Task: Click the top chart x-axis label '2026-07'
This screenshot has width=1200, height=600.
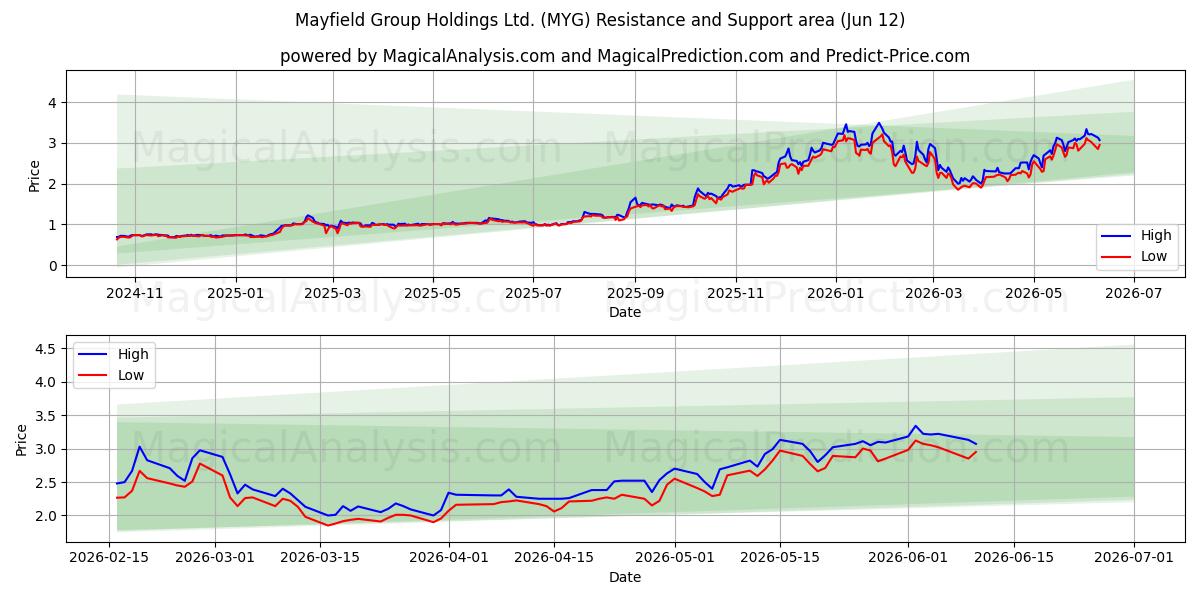Action: (1134, 293)
